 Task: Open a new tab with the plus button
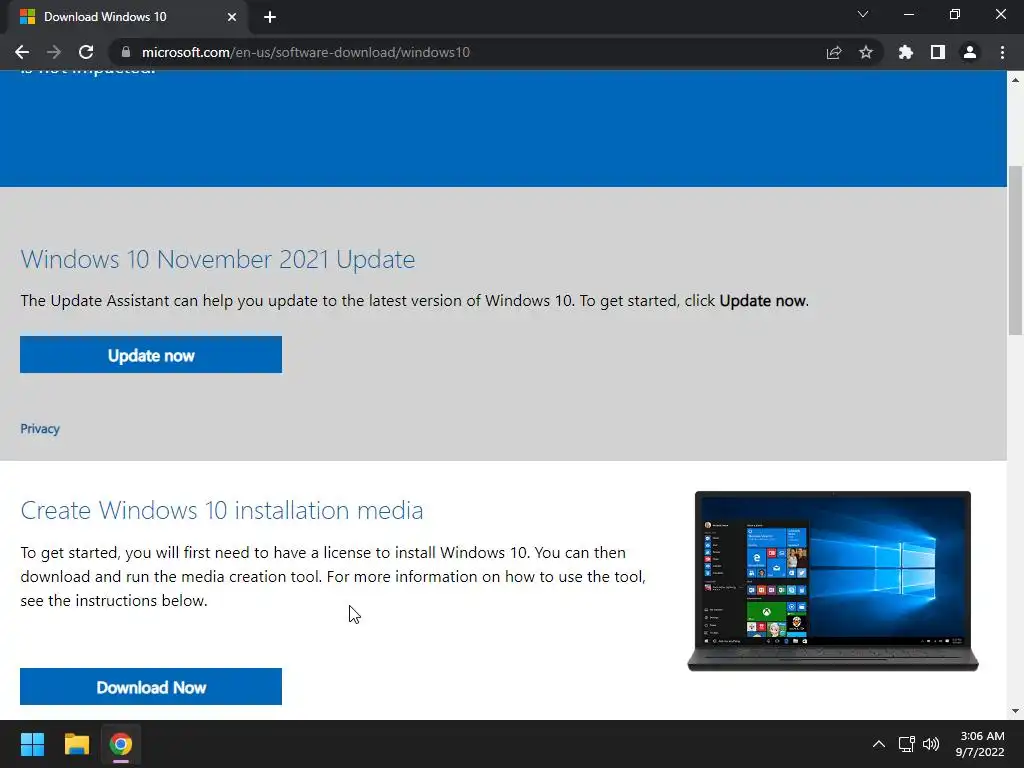coord(270,17)
